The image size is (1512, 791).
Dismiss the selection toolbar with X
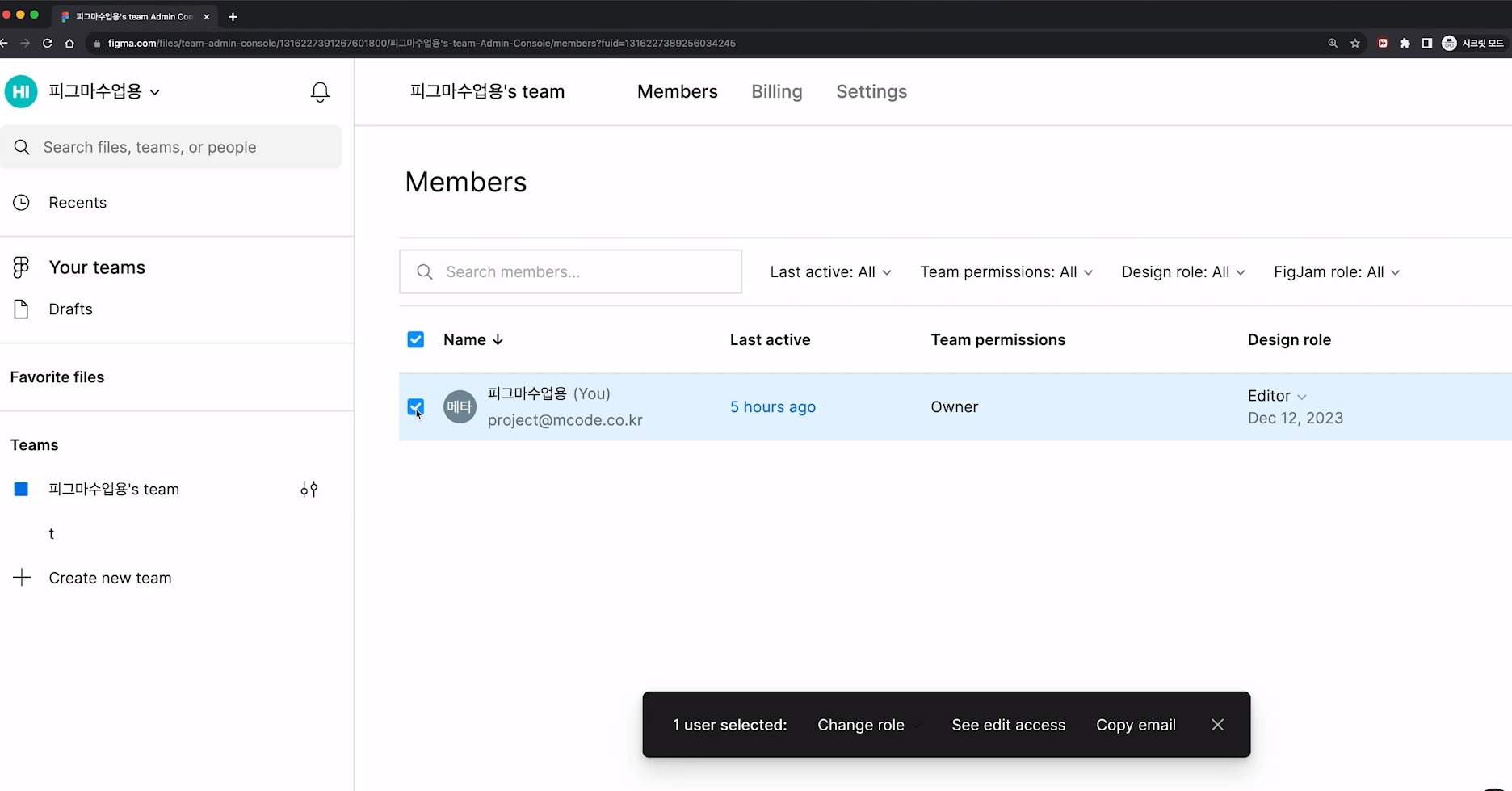(1217, 725)
